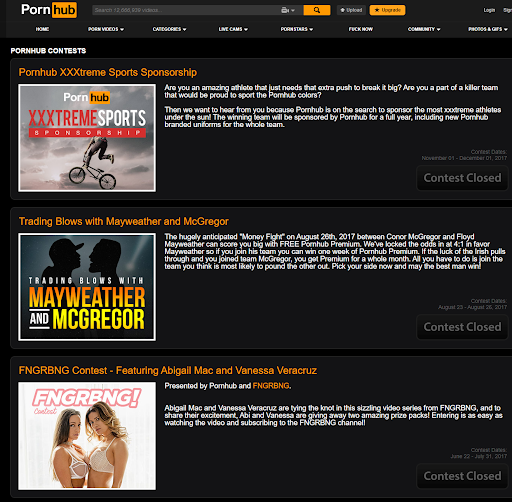512x502 pixels.
Task: Open the Login link
Action: (489, 10)
